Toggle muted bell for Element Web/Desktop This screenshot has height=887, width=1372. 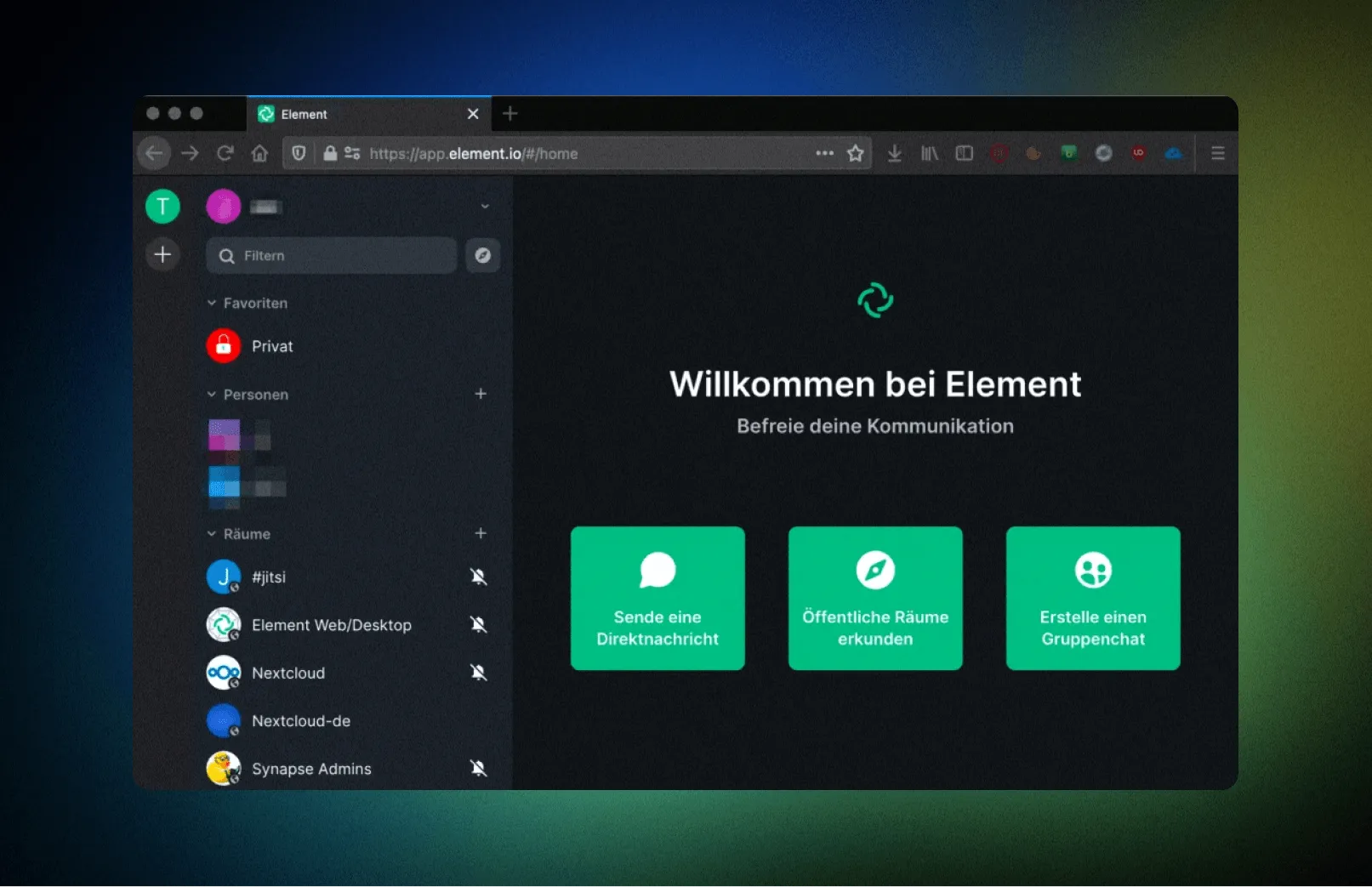point(479,625)
